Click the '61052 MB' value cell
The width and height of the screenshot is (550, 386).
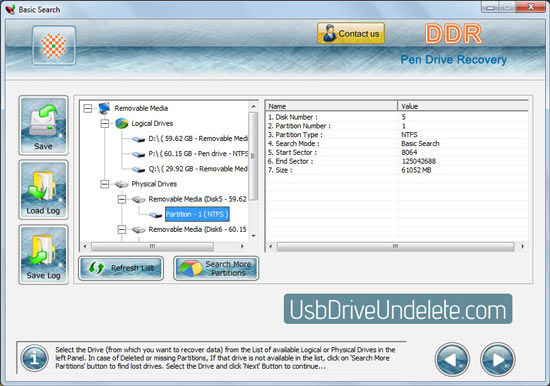[416, 170]
